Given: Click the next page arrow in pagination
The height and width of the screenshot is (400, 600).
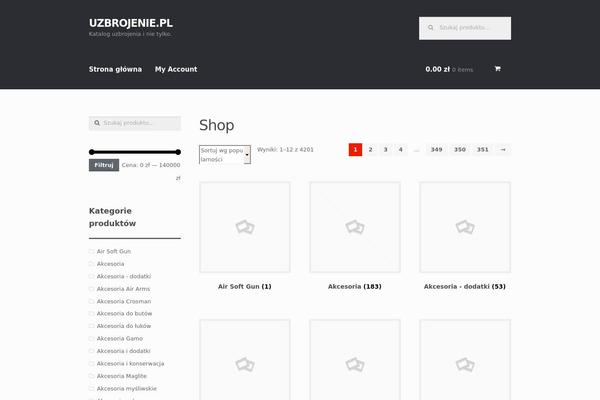Looking at the screenshot, I should (x=503, y=149).
